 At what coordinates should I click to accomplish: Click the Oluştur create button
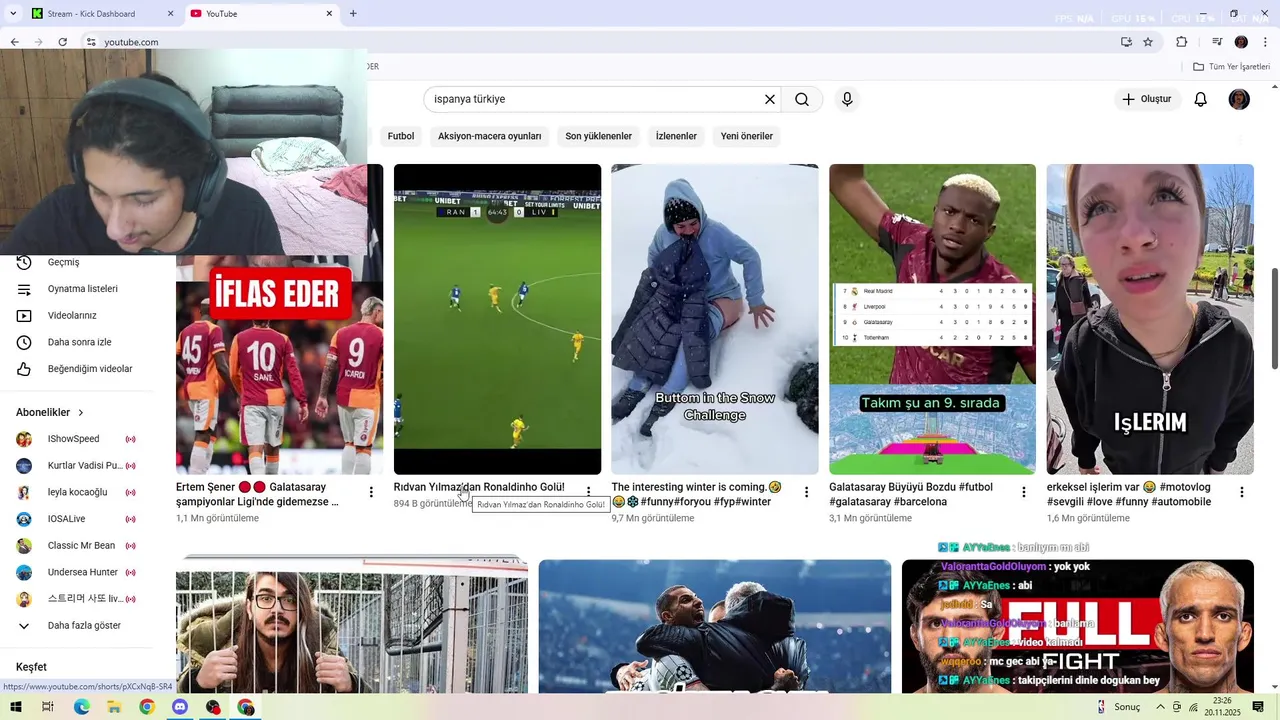1148,99
